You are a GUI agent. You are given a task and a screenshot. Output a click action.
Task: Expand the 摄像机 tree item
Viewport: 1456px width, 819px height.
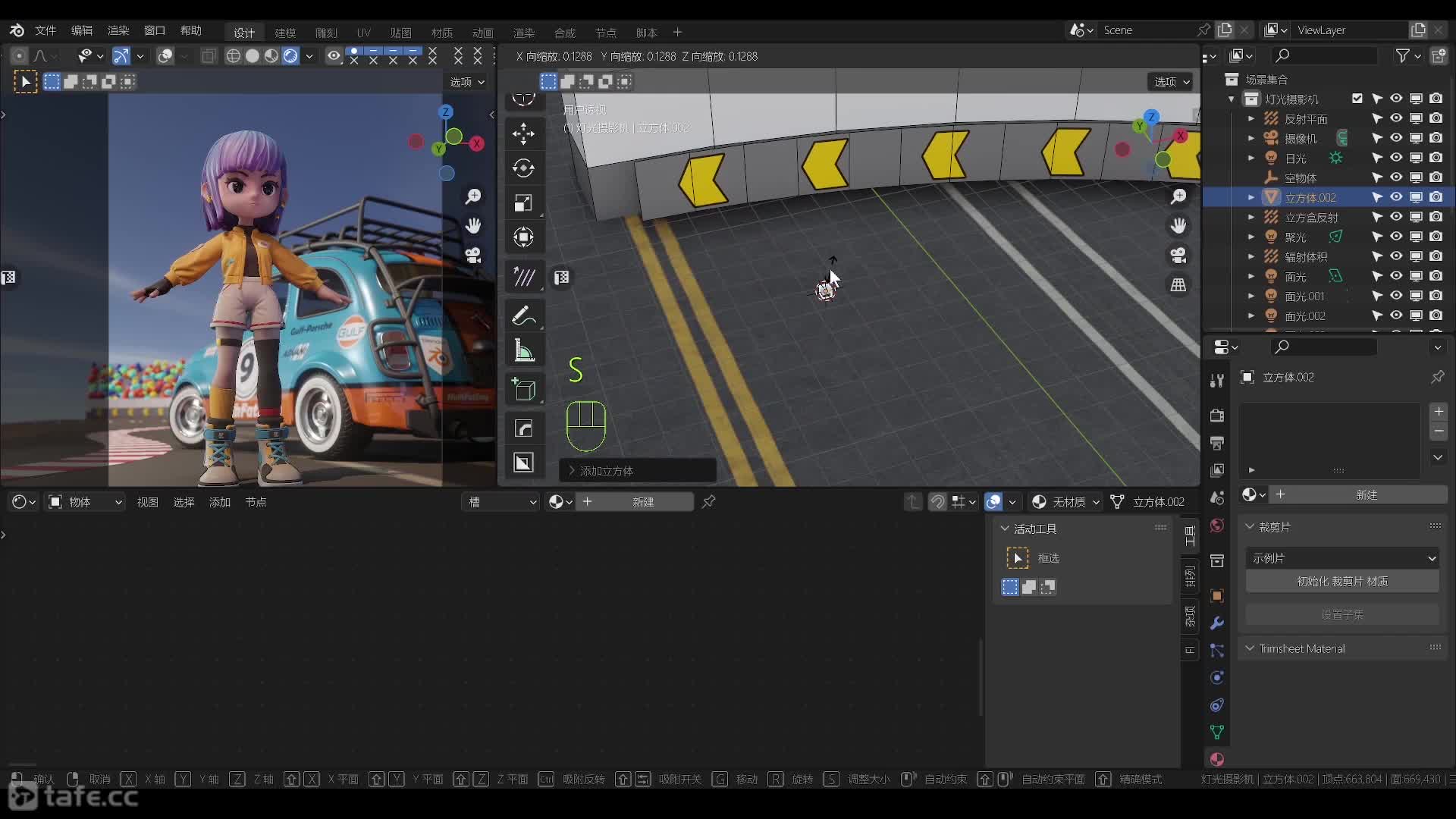coord(1251,138)
